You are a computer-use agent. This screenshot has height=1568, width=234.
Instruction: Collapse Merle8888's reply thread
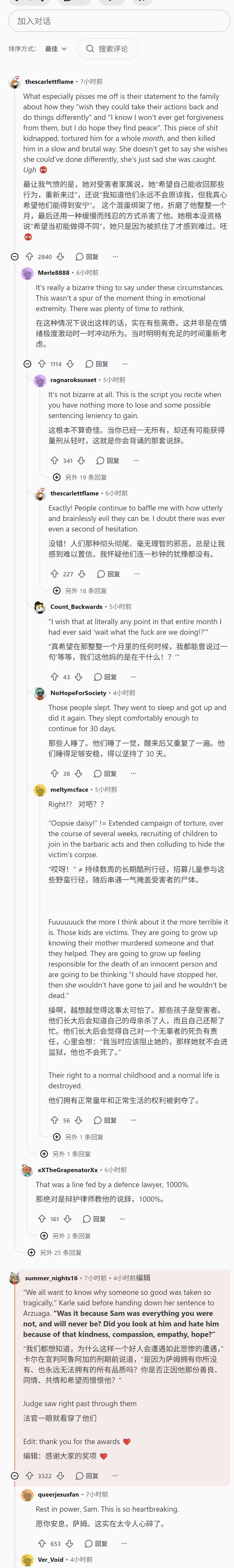click(27, 363)
